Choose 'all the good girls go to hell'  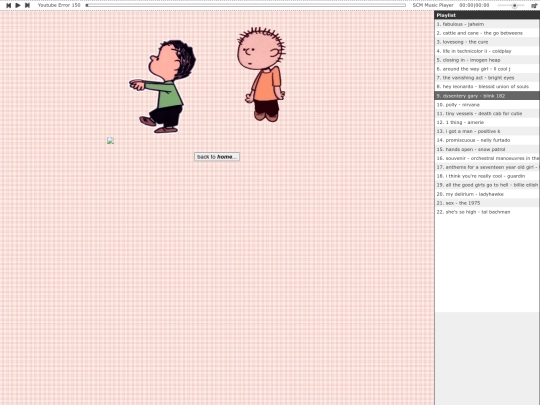click(x=487, y=185)
